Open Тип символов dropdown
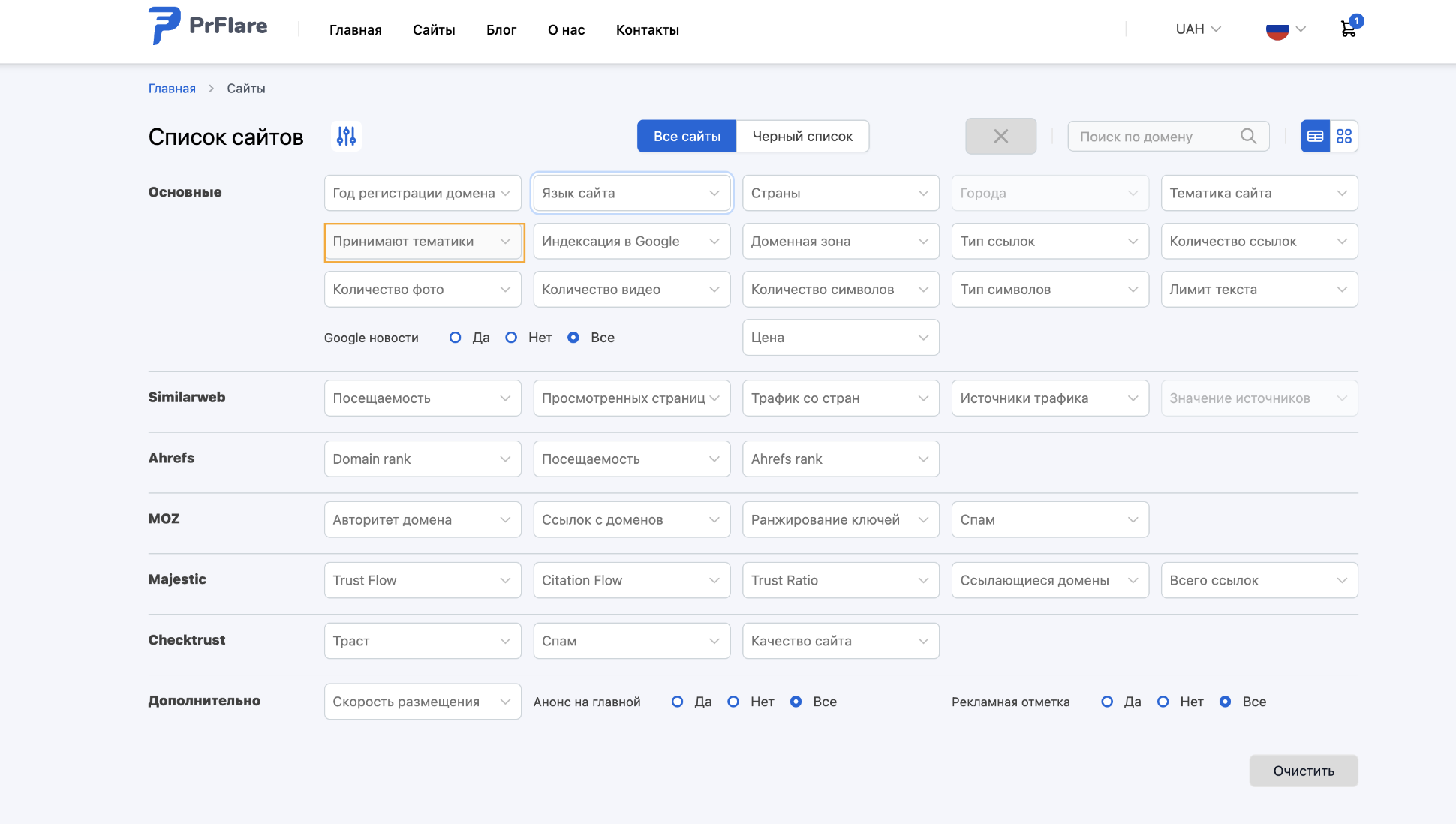This screenshot has height=824, width=1456. (1050, 289)
